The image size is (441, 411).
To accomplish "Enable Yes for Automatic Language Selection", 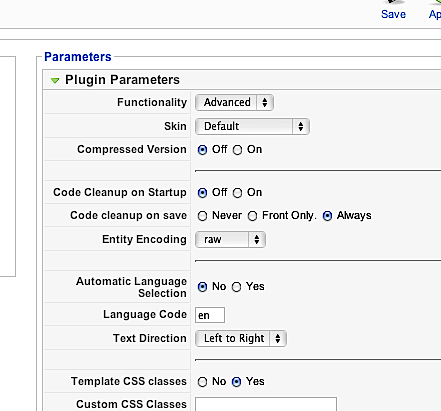I will (x=236, y=287).
